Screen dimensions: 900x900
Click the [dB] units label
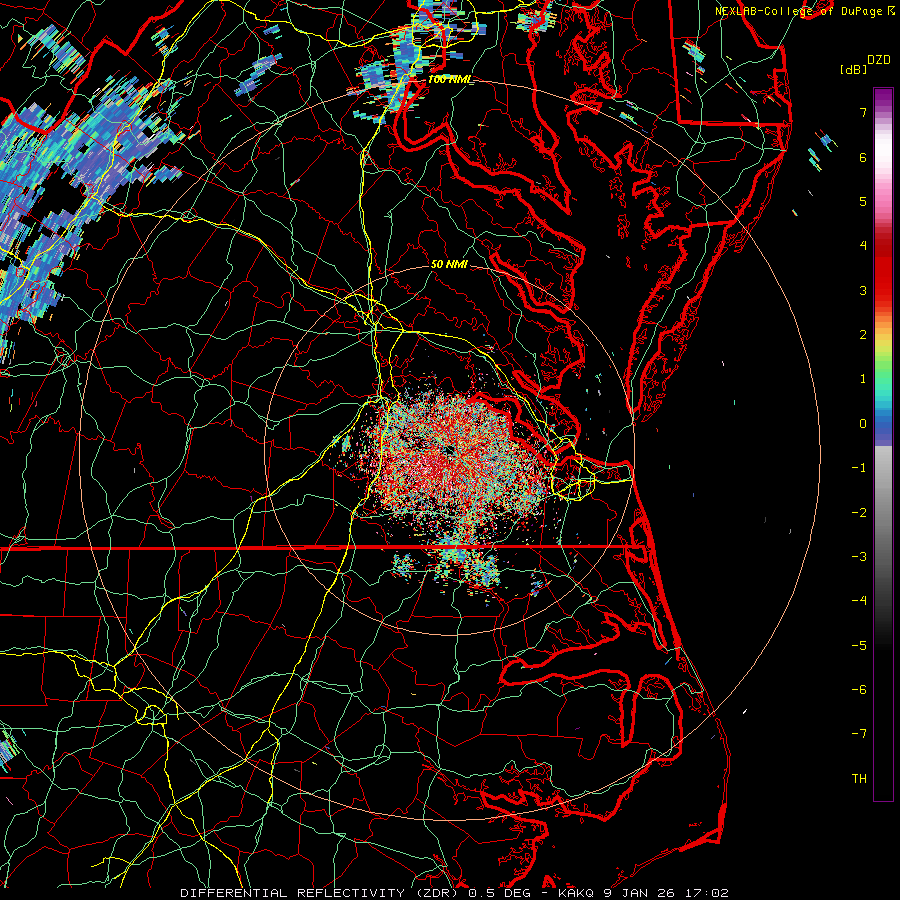(853, 70)
